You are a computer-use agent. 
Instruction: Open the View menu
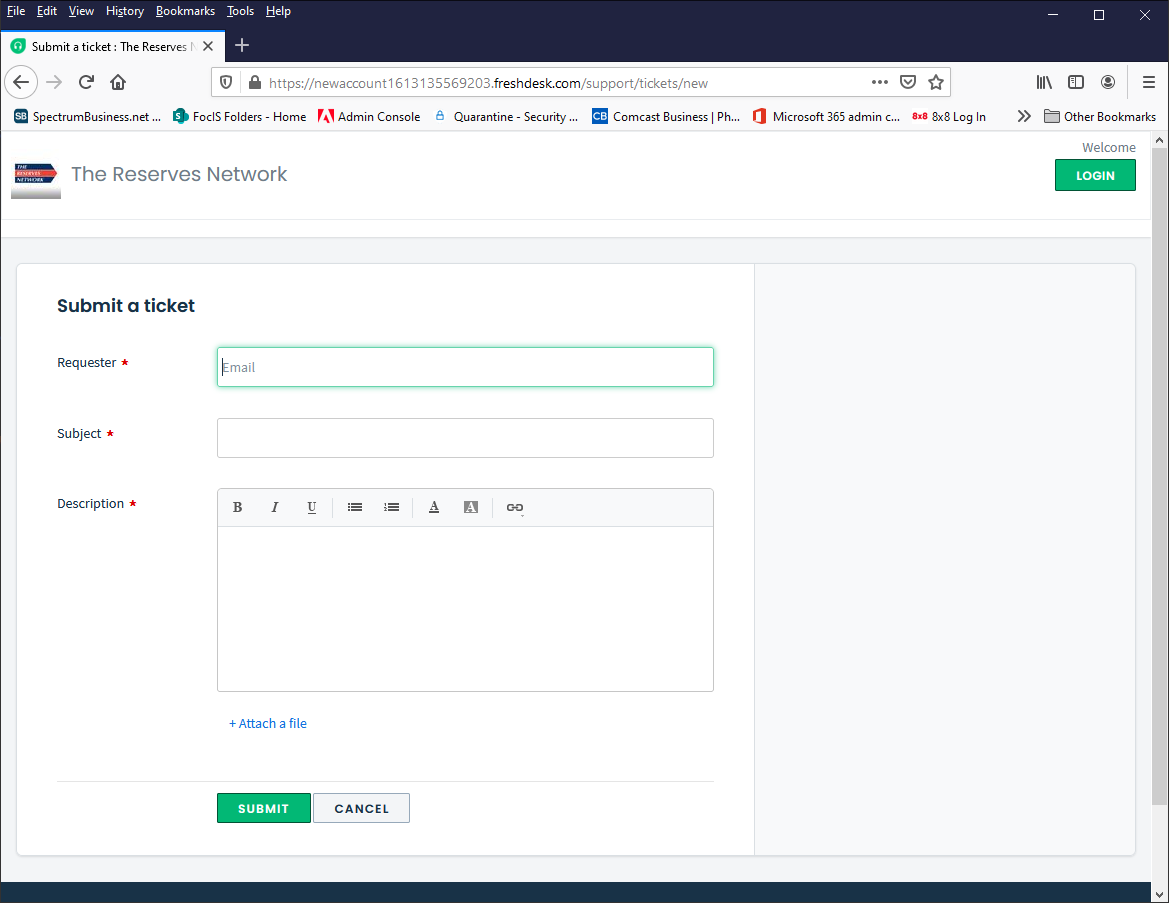81,11
